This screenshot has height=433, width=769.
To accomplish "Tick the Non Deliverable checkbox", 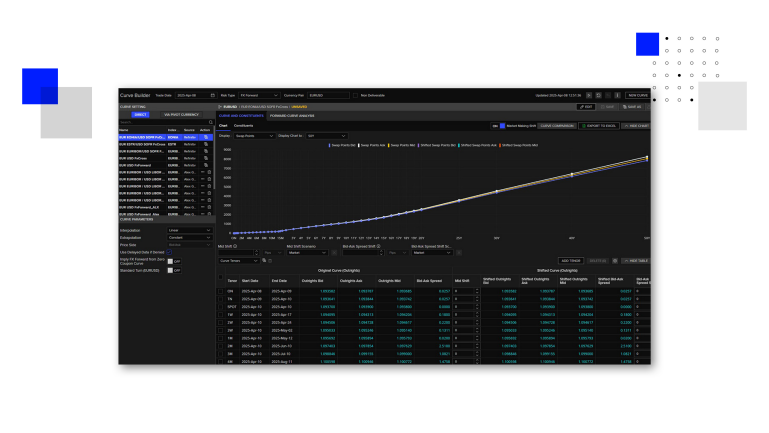I will click(x=355, y=95).
